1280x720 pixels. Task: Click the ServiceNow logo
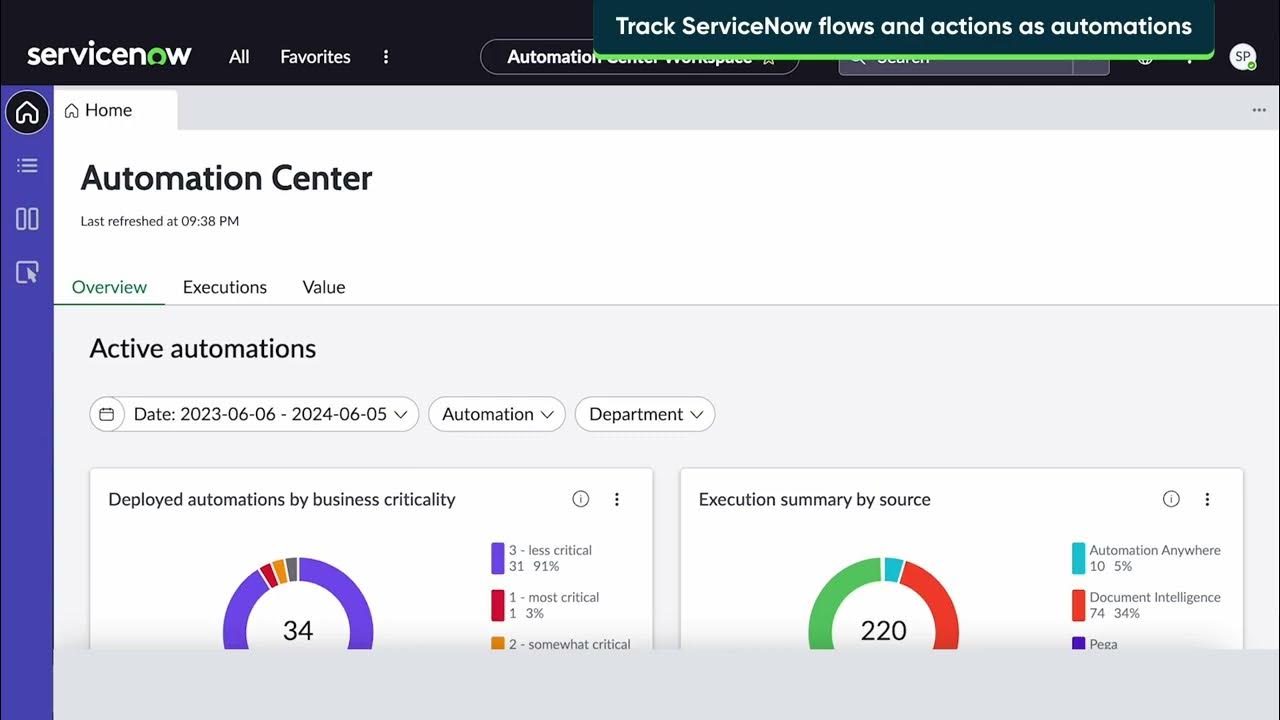coord(109,54)
